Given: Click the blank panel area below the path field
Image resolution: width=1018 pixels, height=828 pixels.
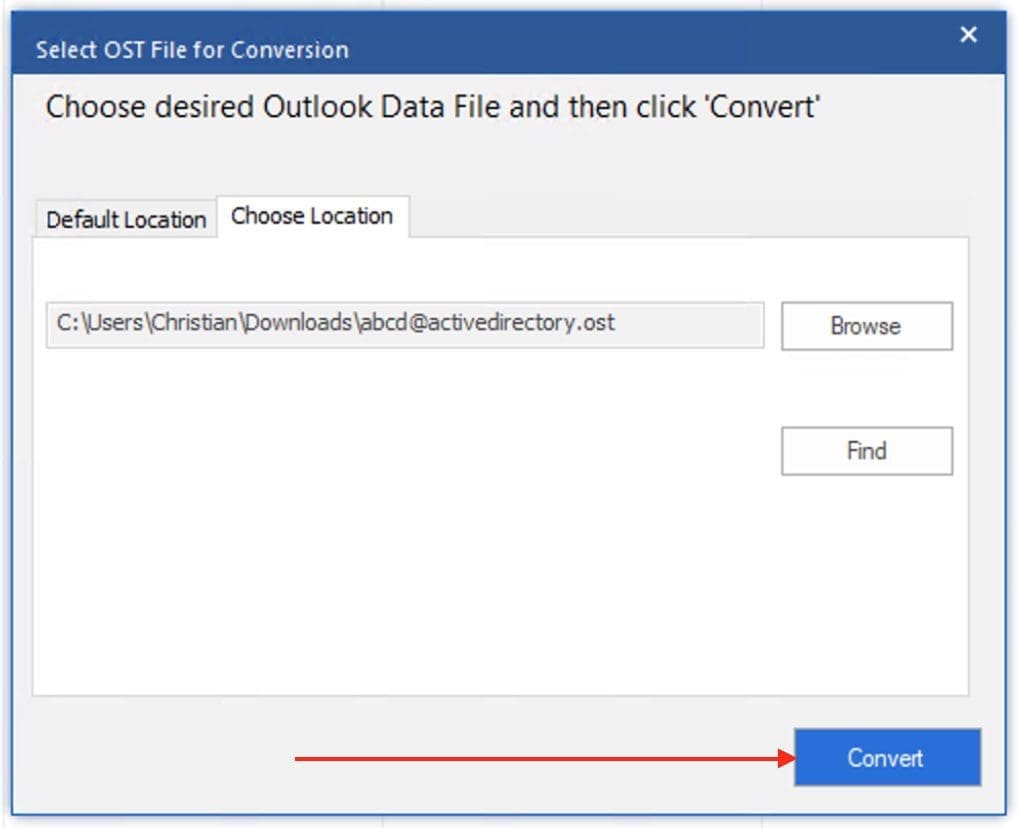Looking at the screenshot, I should coord(400,520).
